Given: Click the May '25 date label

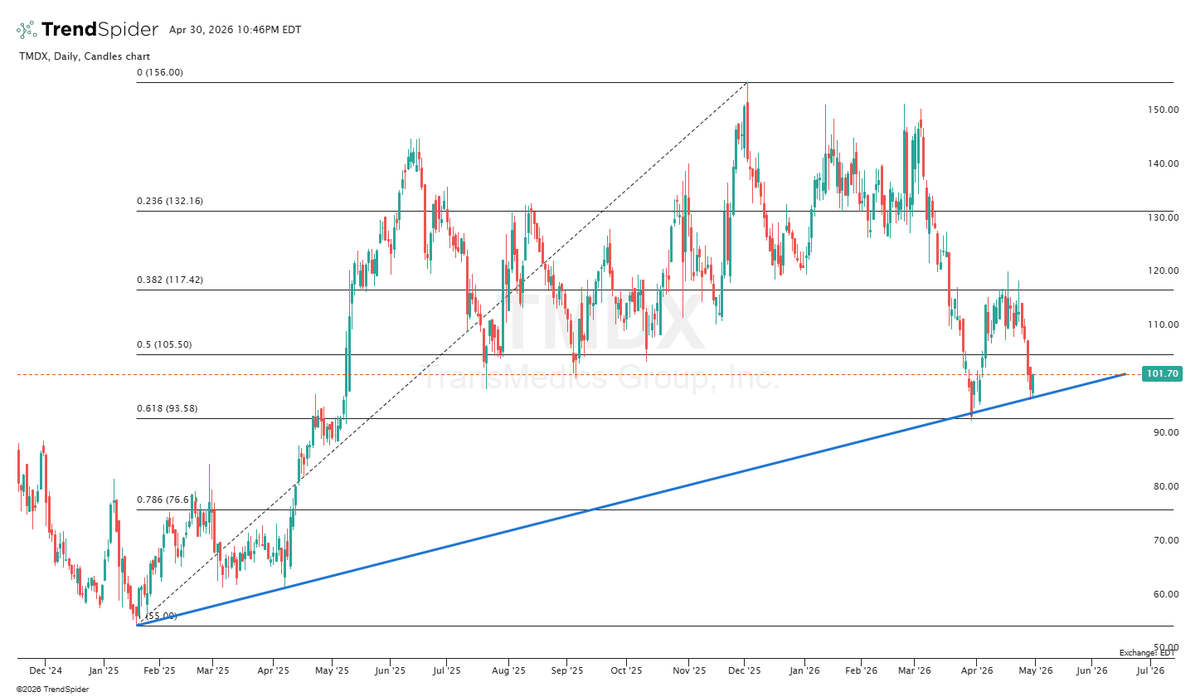Looking at the screenshot, I should pyautogui.click(x=331, y=672).
